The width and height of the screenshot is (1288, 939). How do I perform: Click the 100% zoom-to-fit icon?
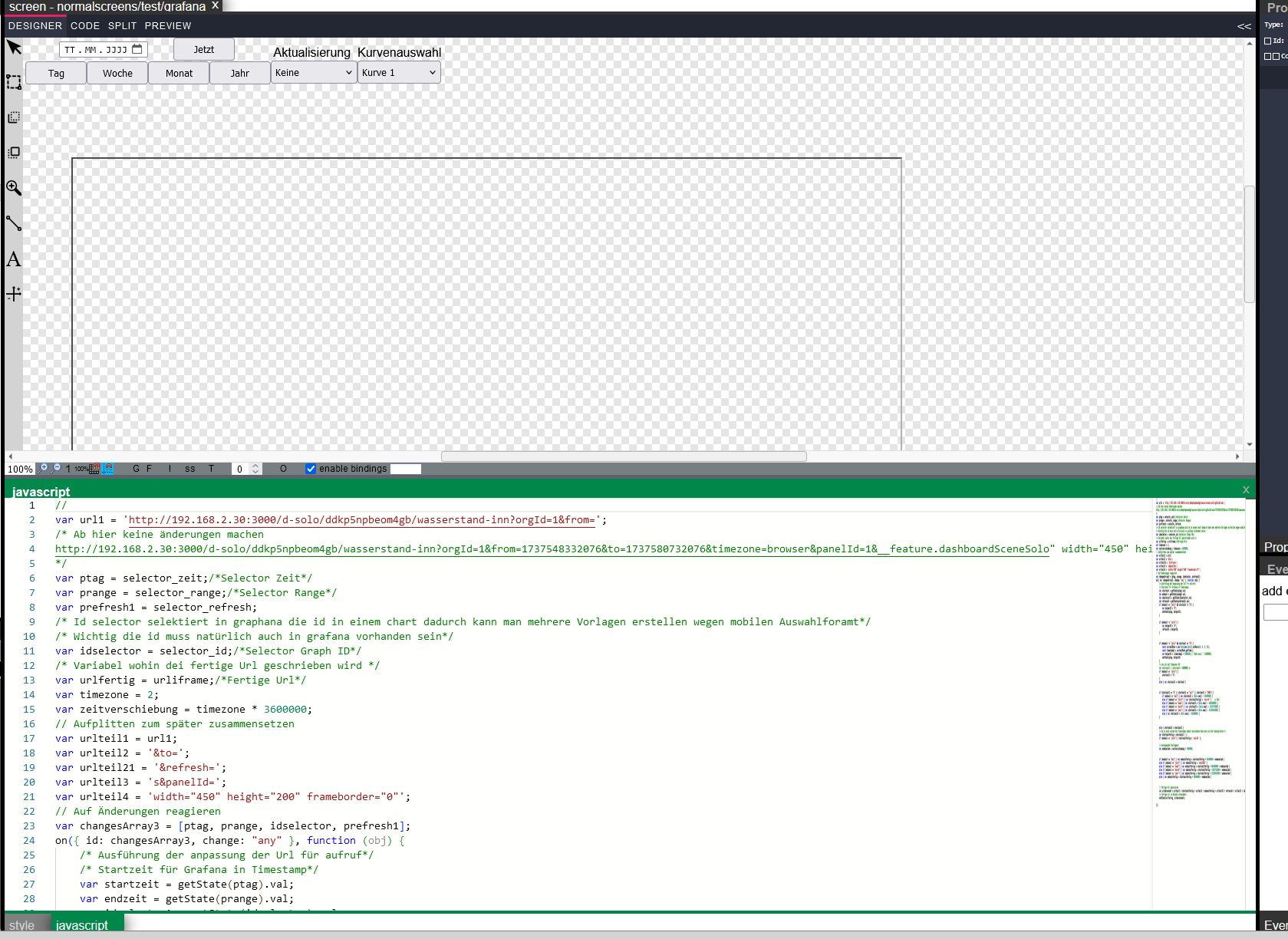point(81,469)
